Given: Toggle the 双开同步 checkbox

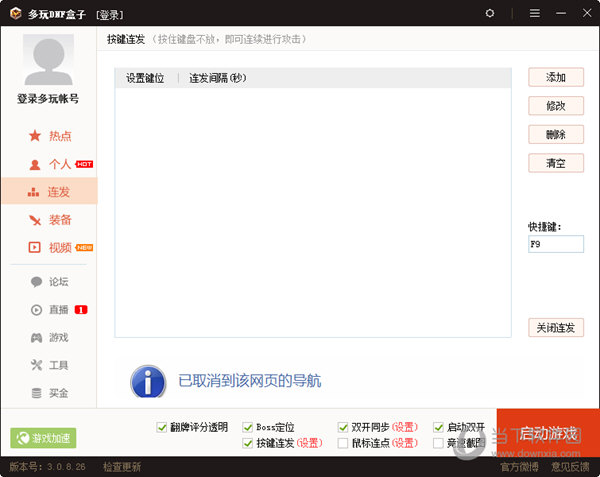Looking at the screenshot, I should coord(344,427).
